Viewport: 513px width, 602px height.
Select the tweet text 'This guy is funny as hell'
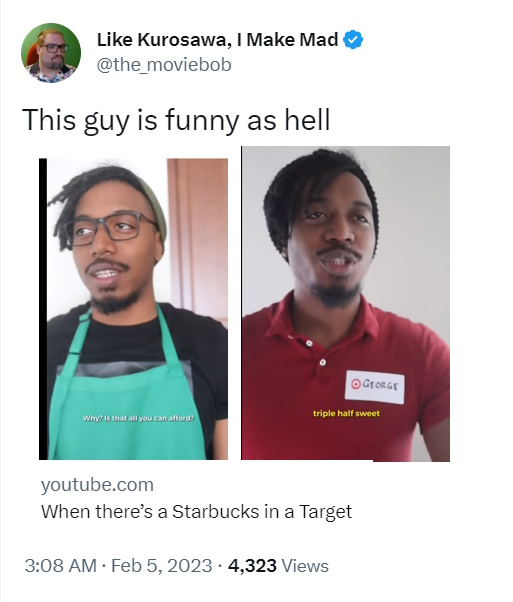(176, 120)
